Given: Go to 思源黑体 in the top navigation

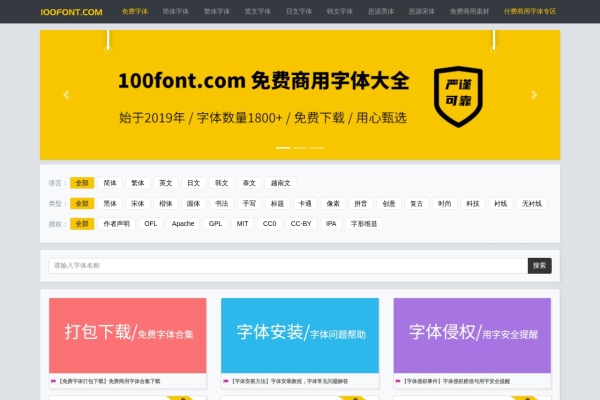Looking at the screenshot, I should coord(381,11).
